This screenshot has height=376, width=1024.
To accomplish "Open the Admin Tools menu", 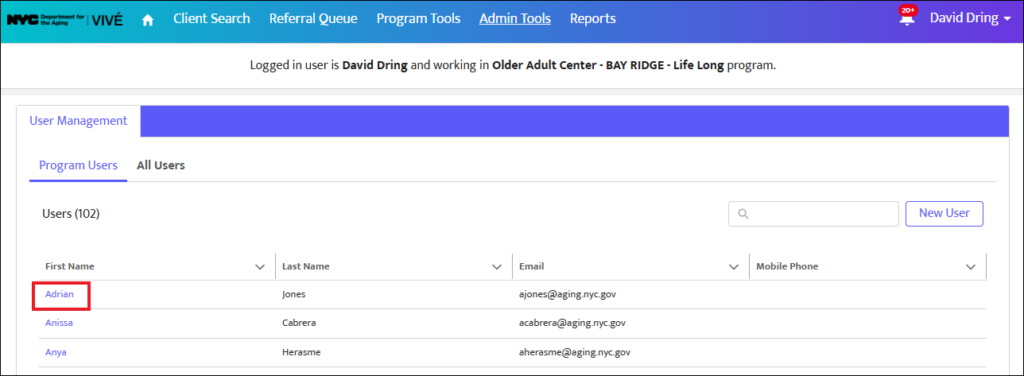I will point(515,18).
